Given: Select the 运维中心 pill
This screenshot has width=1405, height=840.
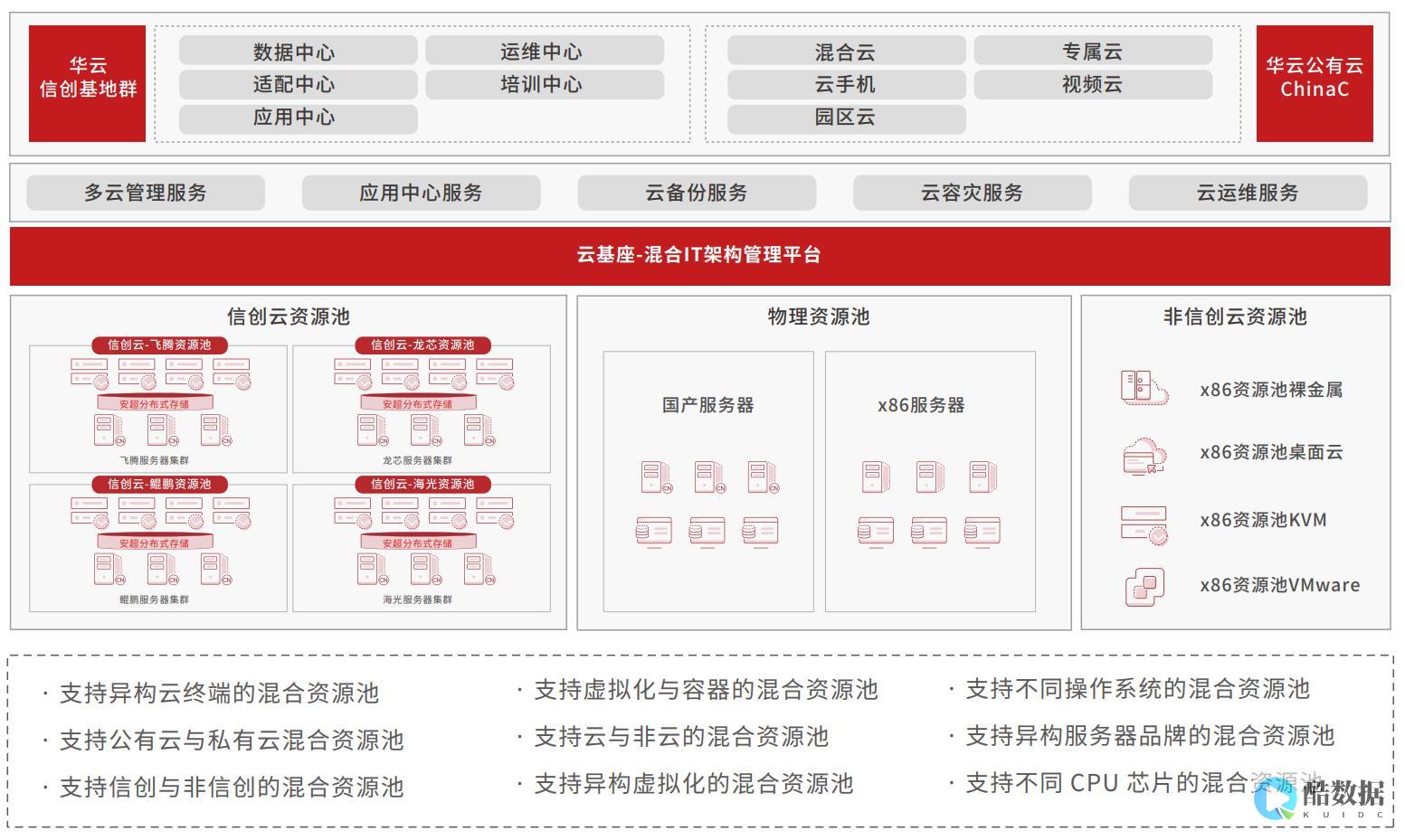Looking at the screenshot, I should [x=545, y=52].
